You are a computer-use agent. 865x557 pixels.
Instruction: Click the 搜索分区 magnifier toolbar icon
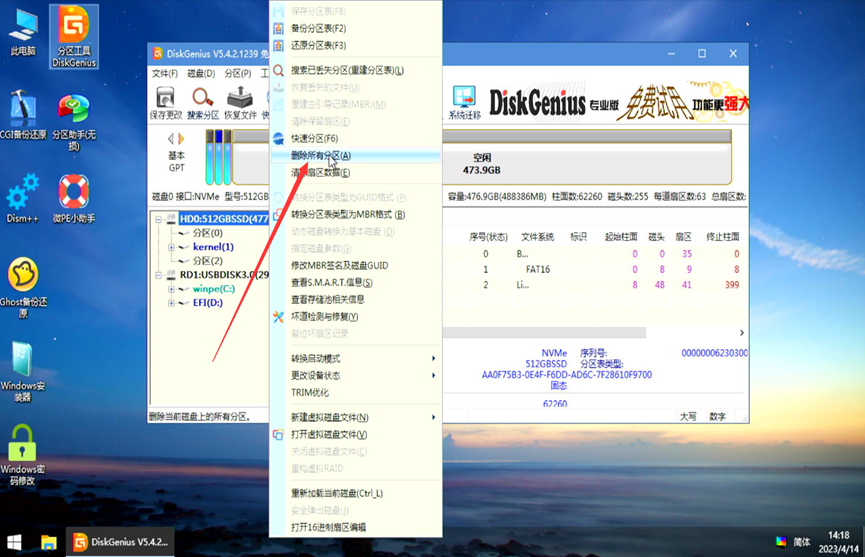[x=203, y=102]
